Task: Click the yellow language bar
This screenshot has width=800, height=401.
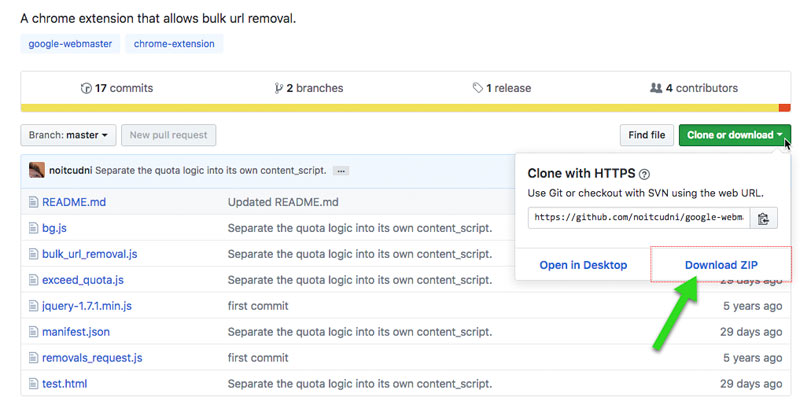Action: pyautogui.click(x=399, y=108)
